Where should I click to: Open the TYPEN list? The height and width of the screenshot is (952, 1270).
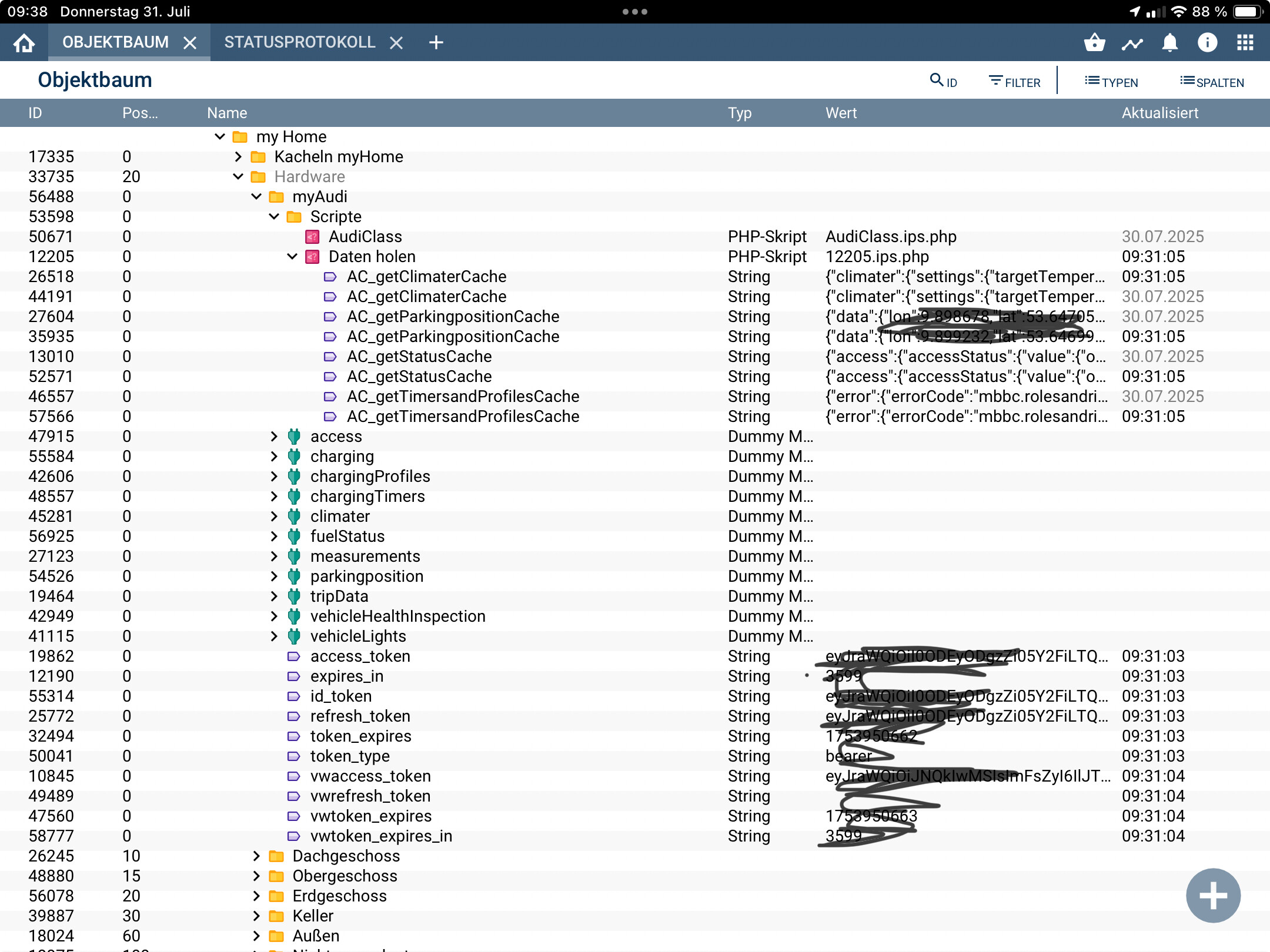pyautogui.click(x=1111, y=82)
